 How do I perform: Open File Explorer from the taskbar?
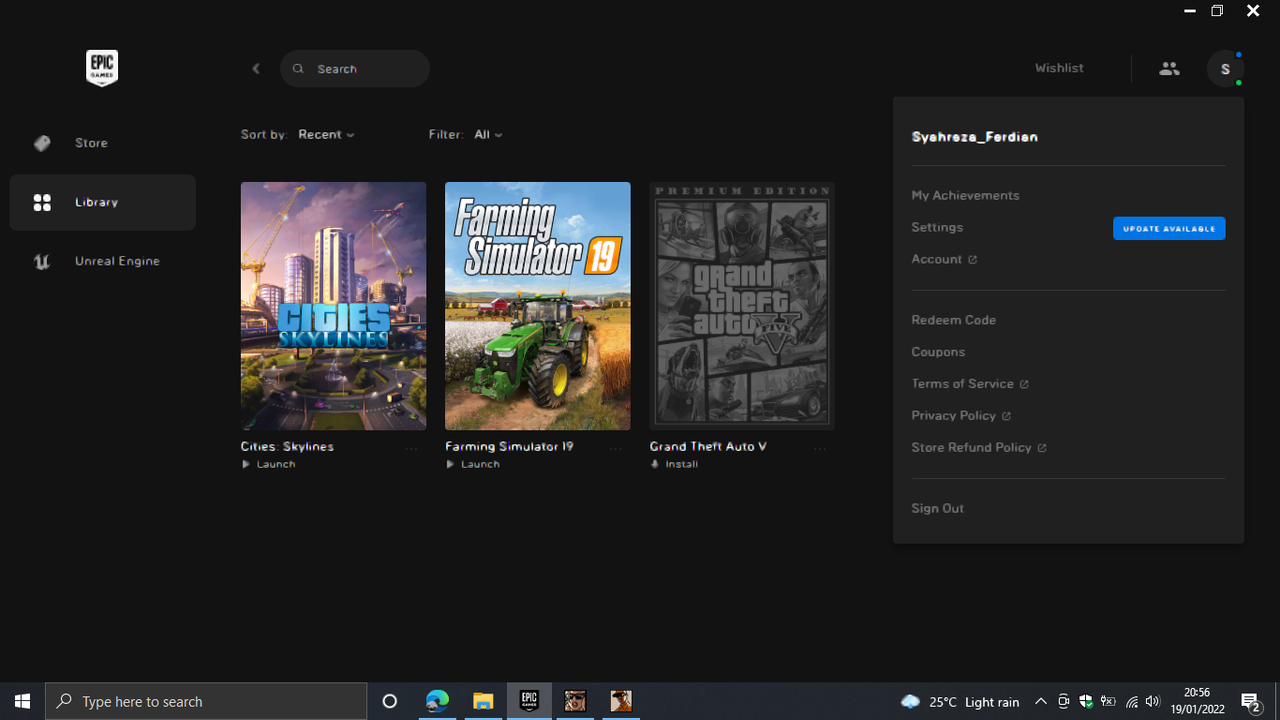point(483,701)
